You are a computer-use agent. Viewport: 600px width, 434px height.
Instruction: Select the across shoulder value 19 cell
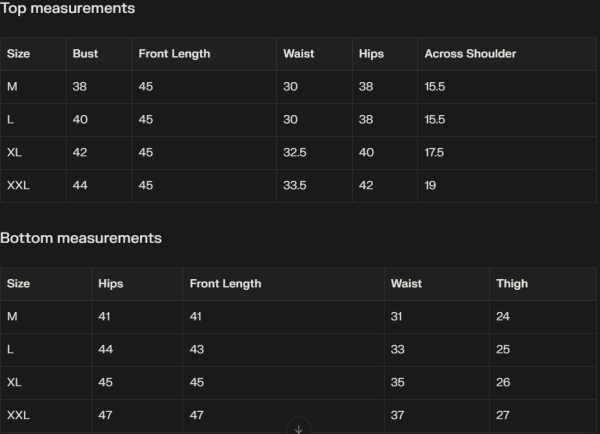(x=431, y=186)
